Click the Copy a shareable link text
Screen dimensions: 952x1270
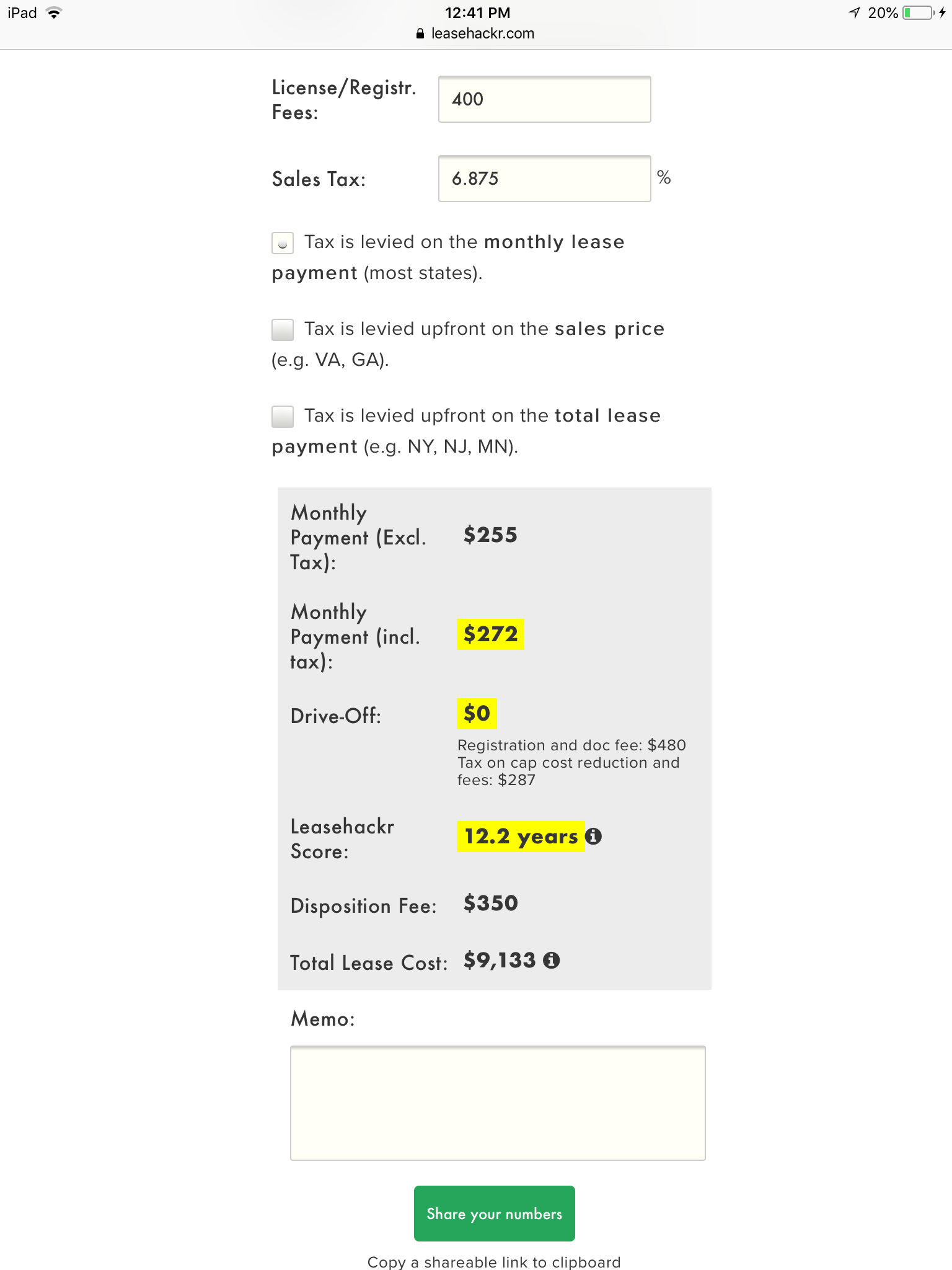494,1262
